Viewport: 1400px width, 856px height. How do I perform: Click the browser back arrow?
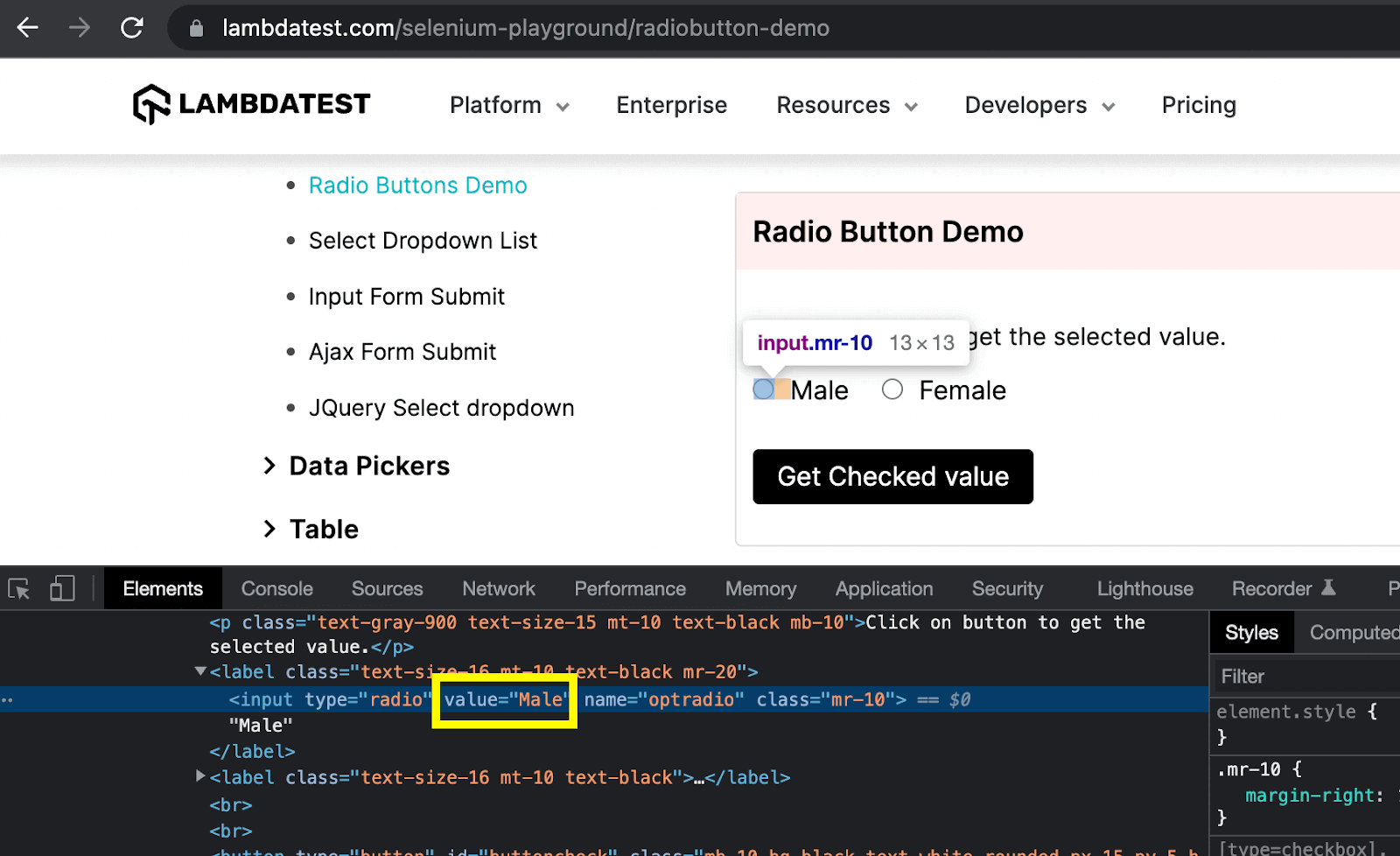26,27
